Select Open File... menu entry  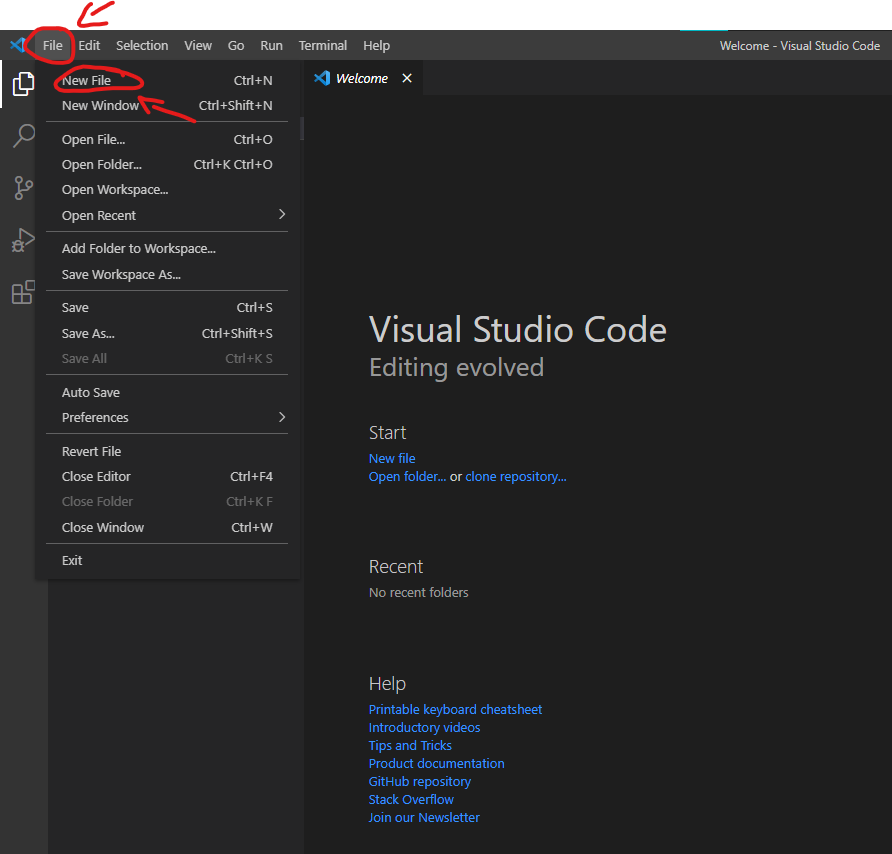point(167,139)
